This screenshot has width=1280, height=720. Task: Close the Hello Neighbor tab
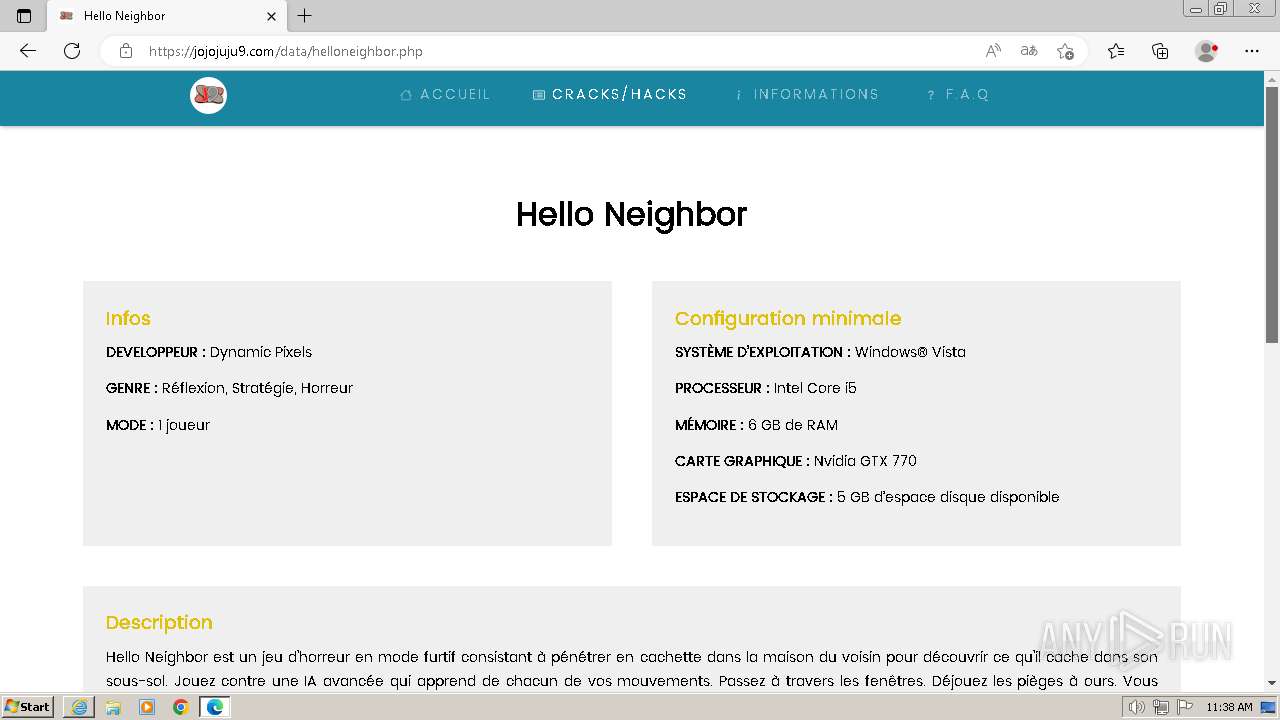coord(271,16)
